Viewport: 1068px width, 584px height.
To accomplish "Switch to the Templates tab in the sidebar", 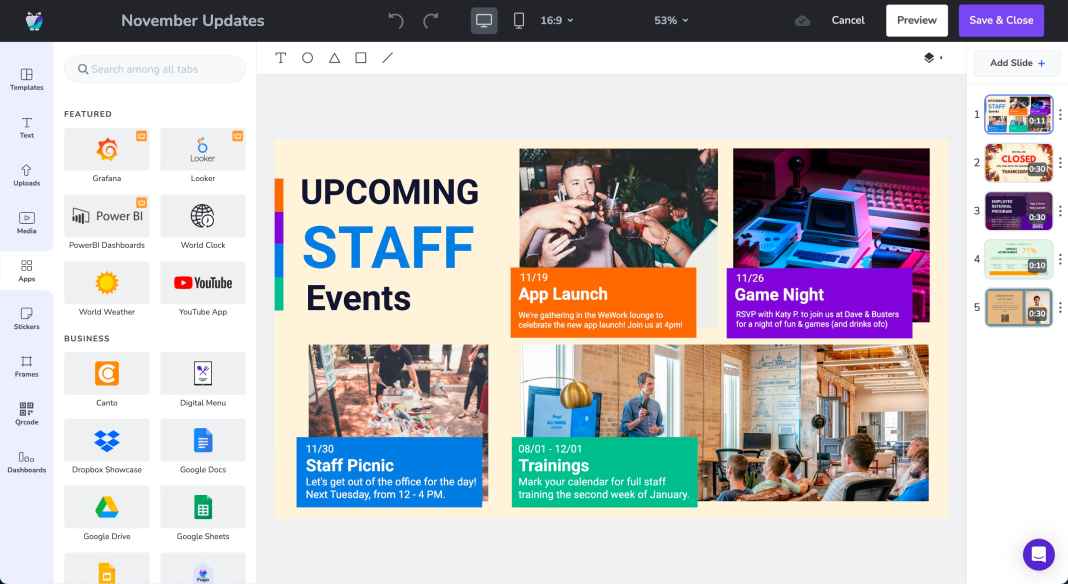I will [x=26, y=79].
